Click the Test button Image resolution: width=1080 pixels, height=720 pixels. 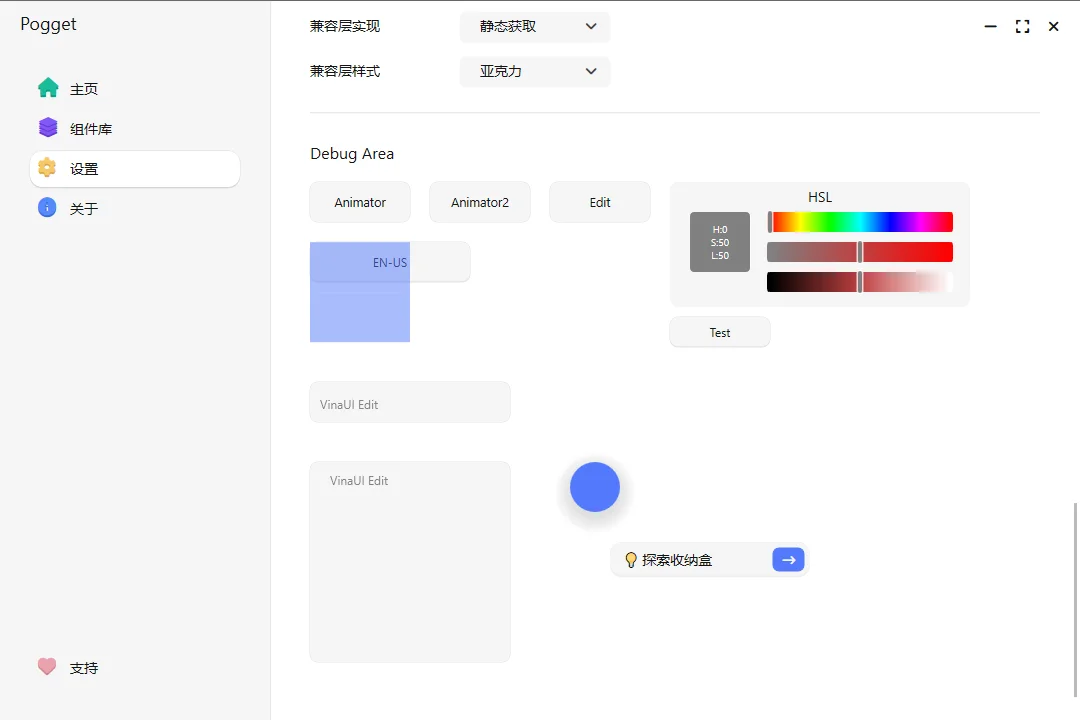pyautogui.click(x=720, y=332)
